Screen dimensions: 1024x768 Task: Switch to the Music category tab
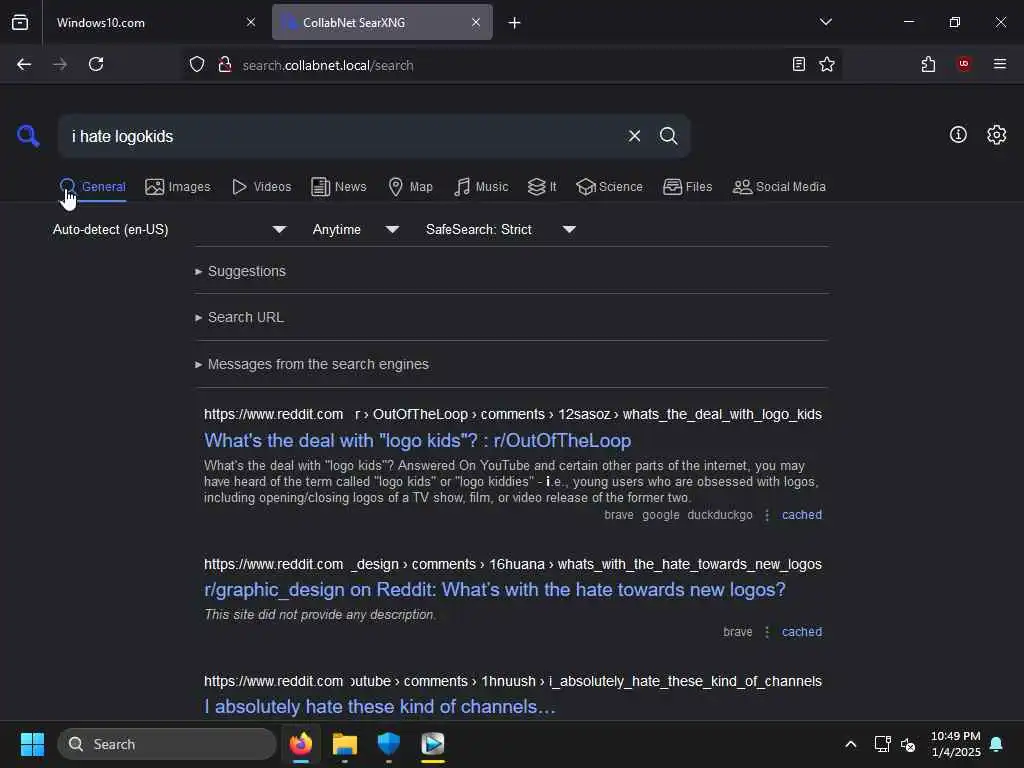tap(481, 187)
